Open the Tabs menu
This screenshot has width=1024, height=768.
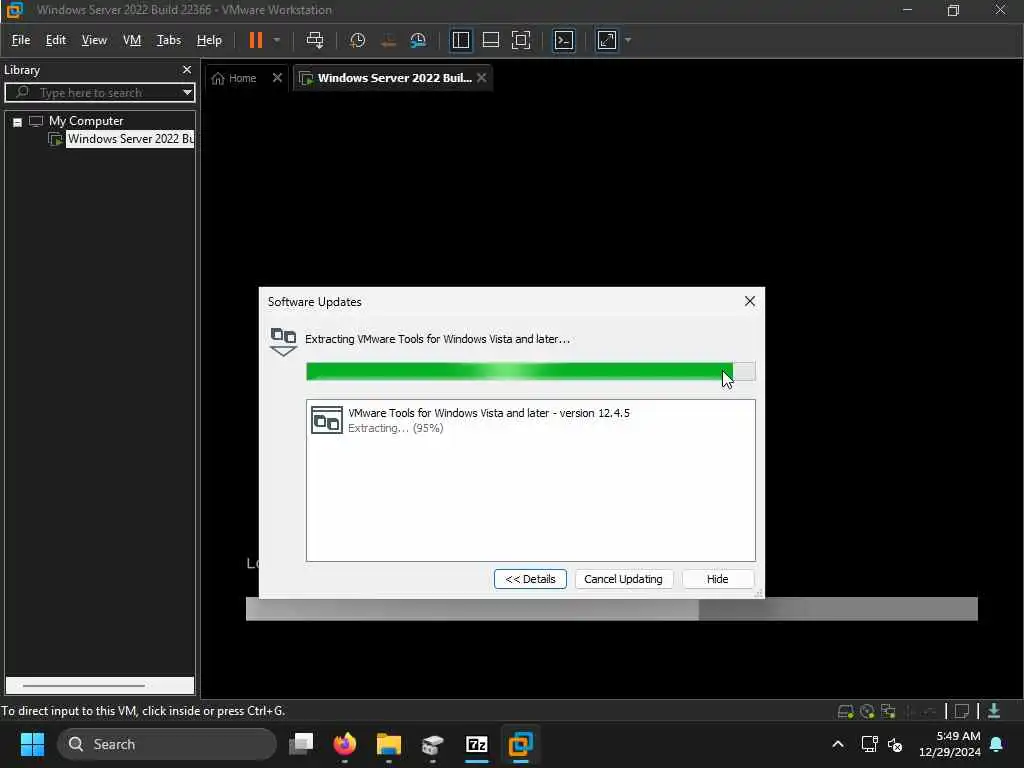(x=168, y=40)
